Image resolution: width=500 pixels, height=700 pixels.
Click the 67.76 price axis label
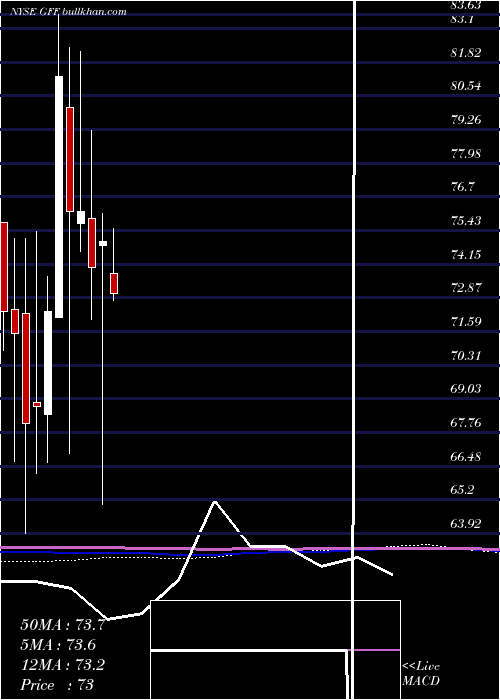(x=466, y=423)
